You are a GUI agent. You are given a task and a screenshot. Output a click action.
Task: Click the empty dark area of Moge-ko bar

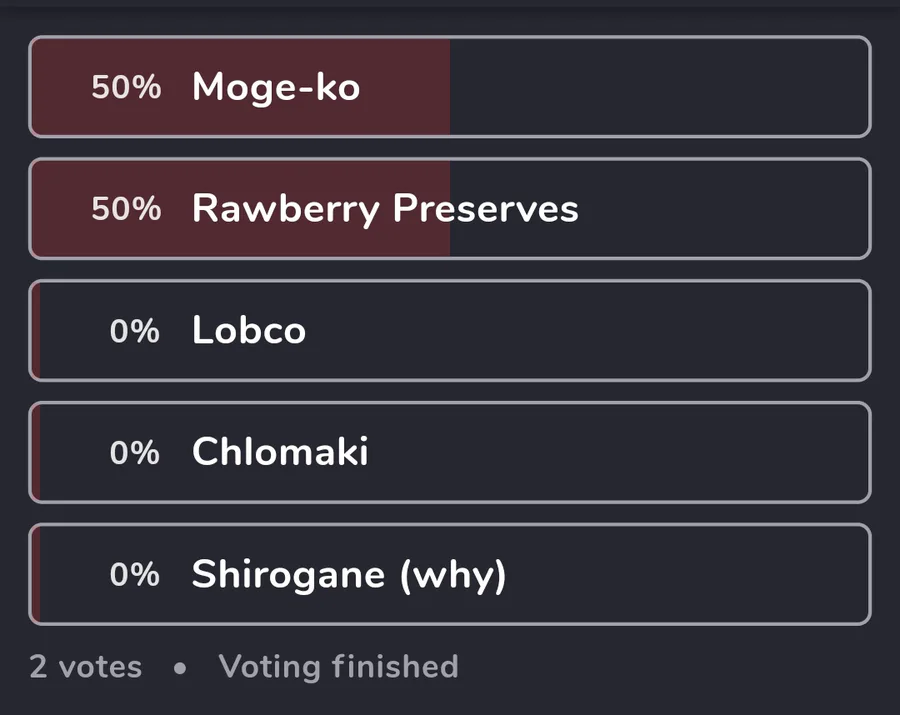tap(660, 87)
